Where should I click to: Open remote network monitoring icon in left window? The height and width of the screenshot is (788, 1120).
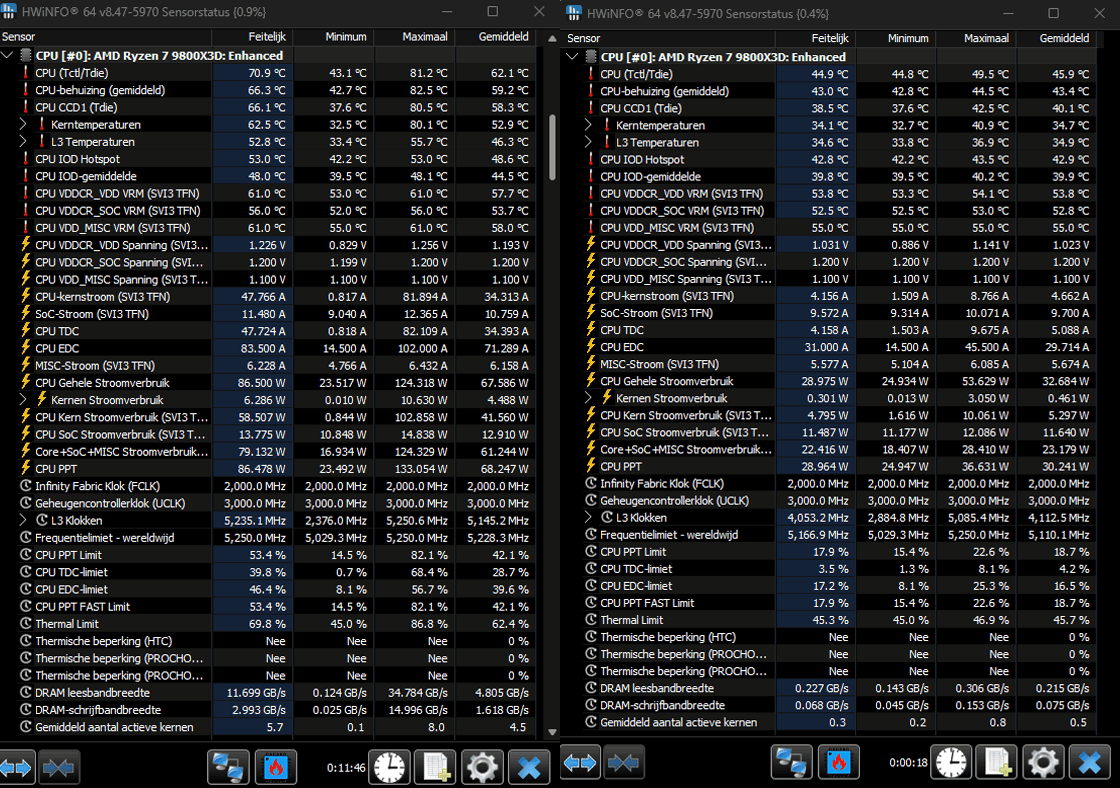pos(228,768)
